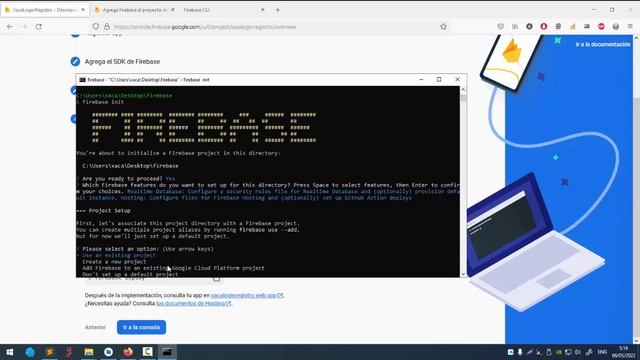Viewport: 640px width, 360px height.
Task: Click the Ir a la consola button
Action: pos(141,327)
